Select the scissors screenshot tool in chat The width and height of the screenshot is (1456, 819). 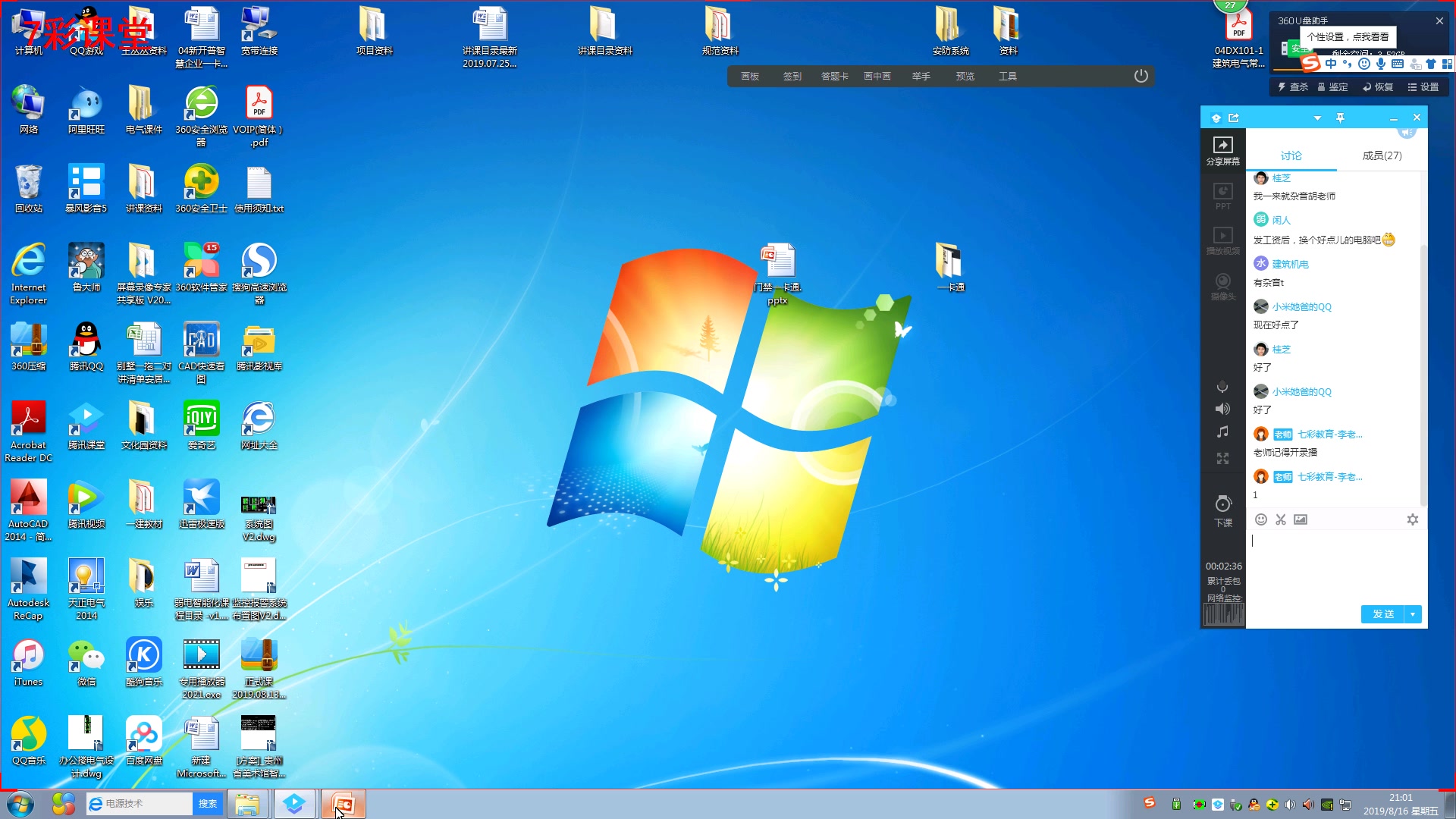1281,519
